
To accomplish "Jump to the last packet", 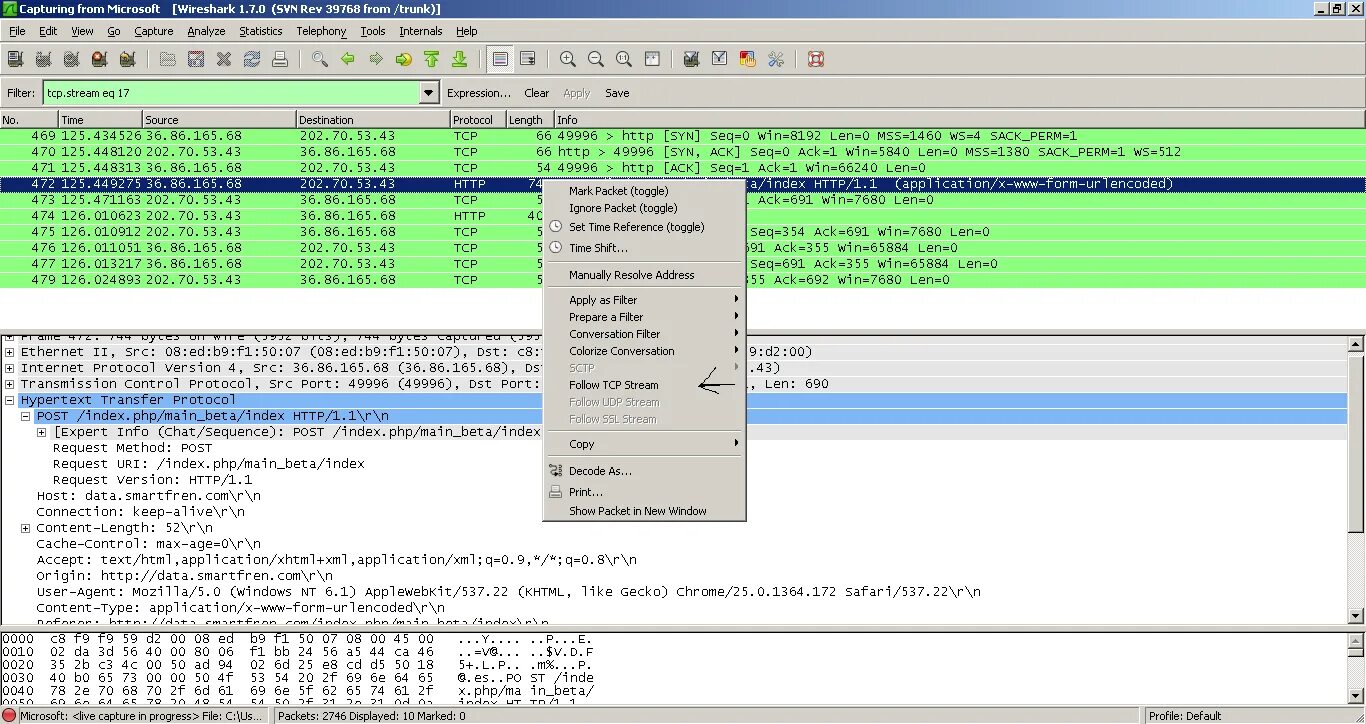I will point(460,59).
